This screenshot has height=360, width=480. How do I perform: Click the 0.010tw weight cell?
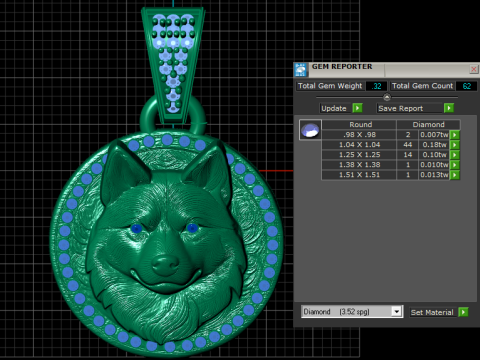434,165
